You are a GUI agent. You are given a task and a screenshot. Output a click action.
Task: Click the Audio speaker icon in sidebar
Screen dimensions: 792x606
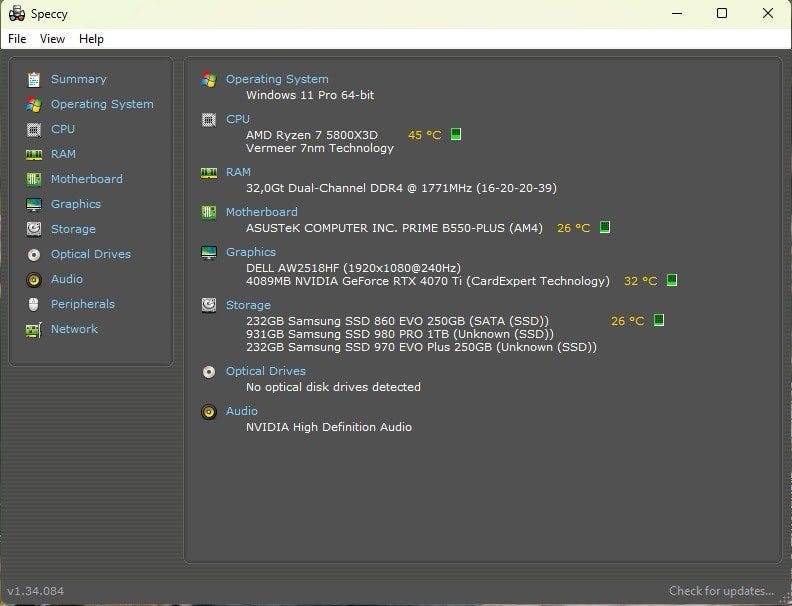[34, 279]
